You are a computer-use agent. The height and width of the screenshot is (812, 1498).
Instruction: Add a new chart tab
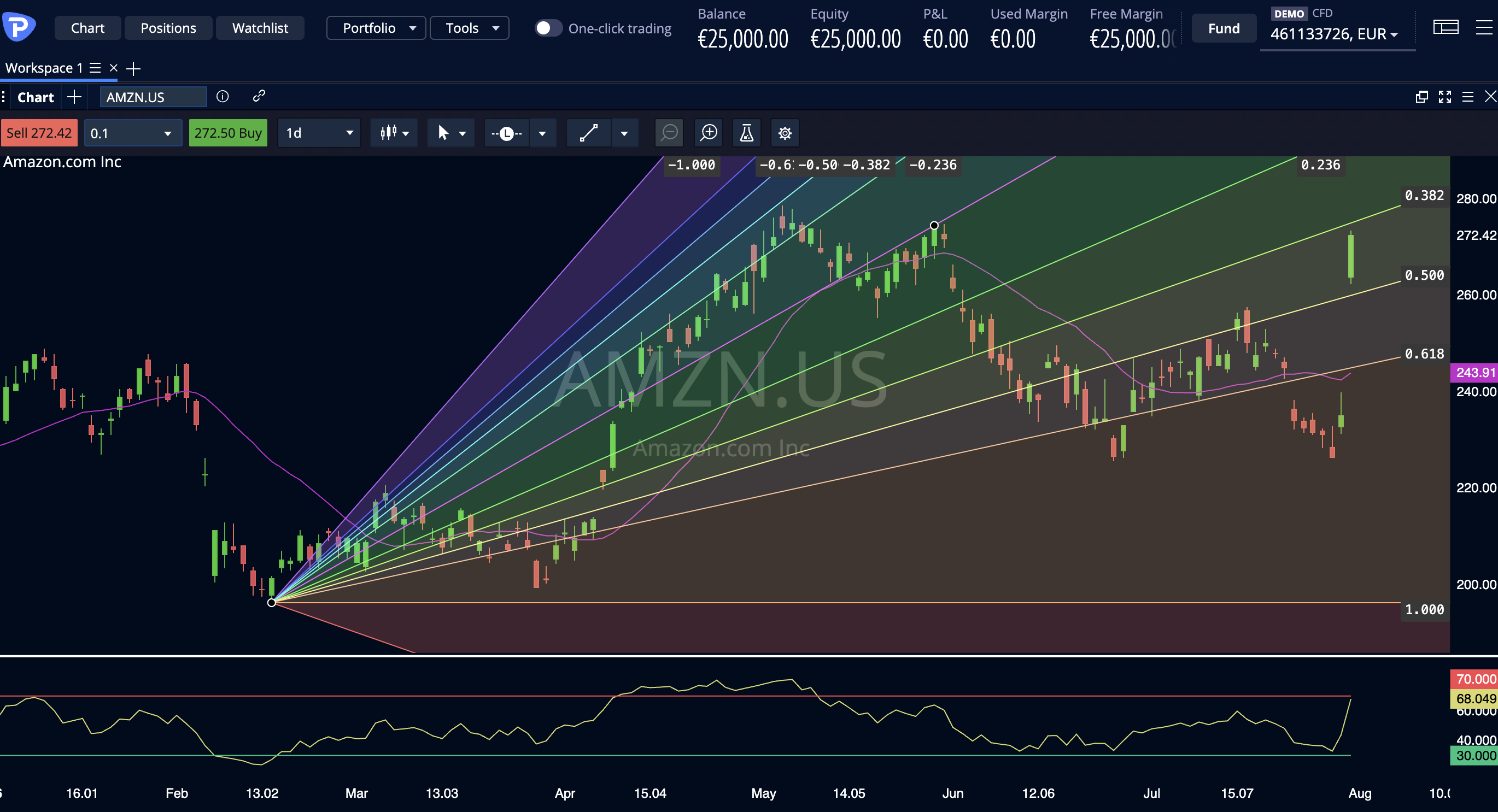pyautogui.click(x=74, y=97)
